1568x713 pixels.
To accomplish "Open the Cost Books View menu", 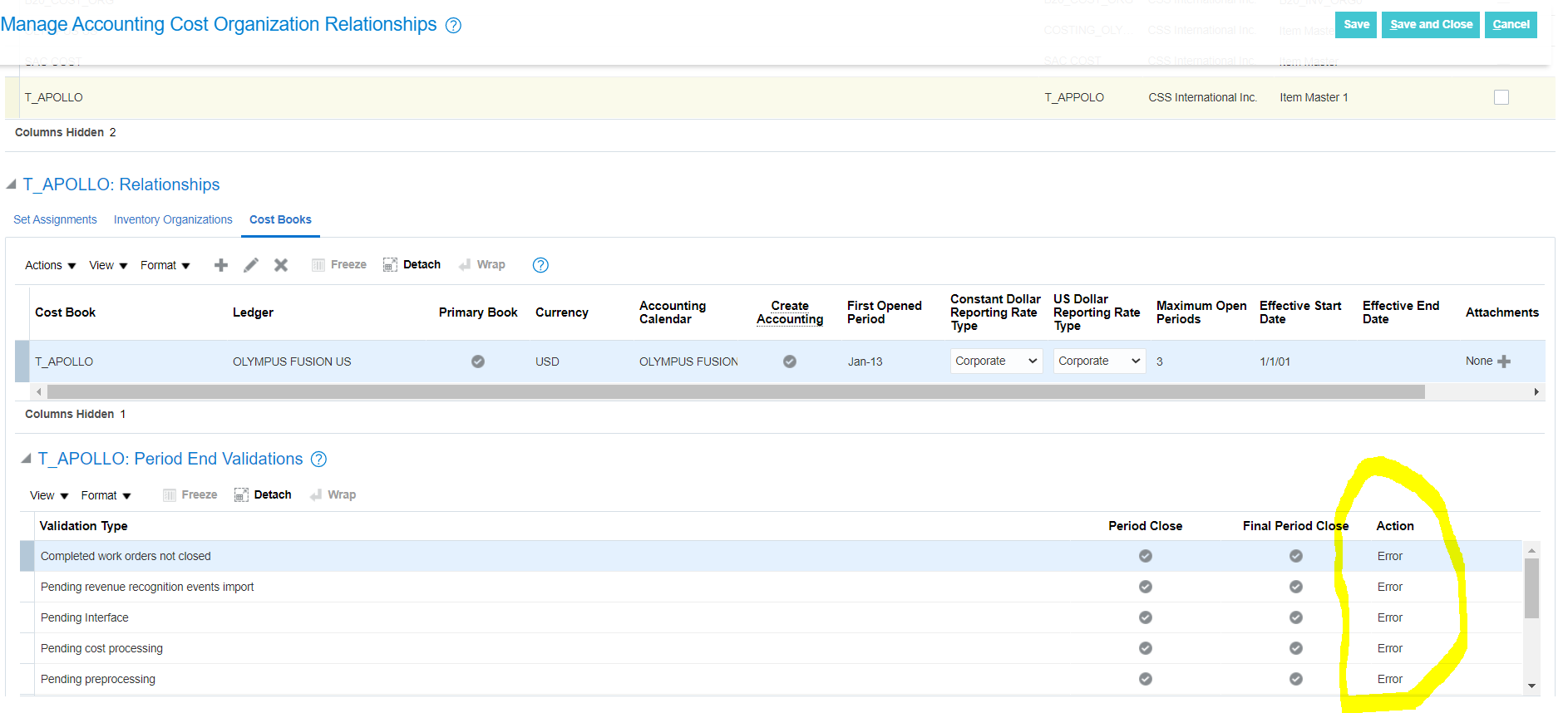I will [108, 265].
